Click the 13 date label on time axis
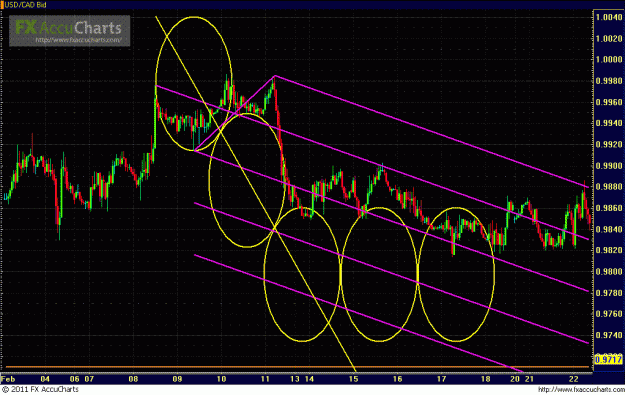Viewport: 625px width, 395px height. 295,379
